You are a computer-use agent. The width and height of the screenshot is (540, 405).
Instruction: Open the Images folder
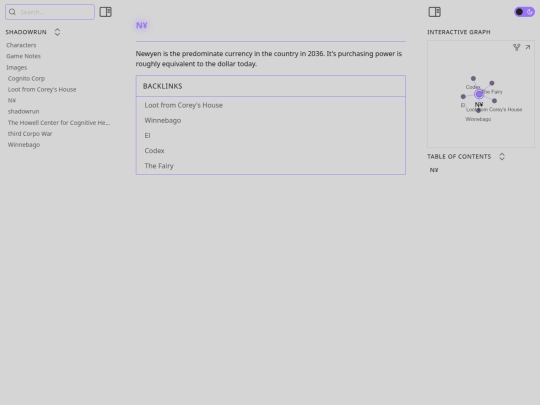17,68
